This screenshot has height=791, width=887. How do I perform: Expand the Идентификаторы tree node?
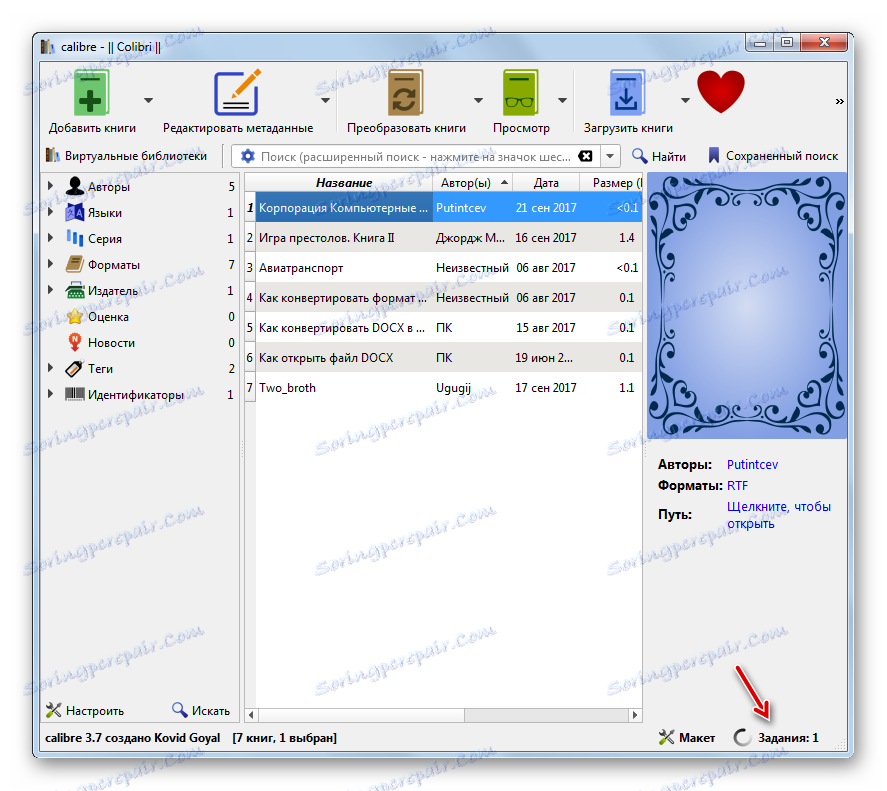pyautogui.click(x=50, y=394)
